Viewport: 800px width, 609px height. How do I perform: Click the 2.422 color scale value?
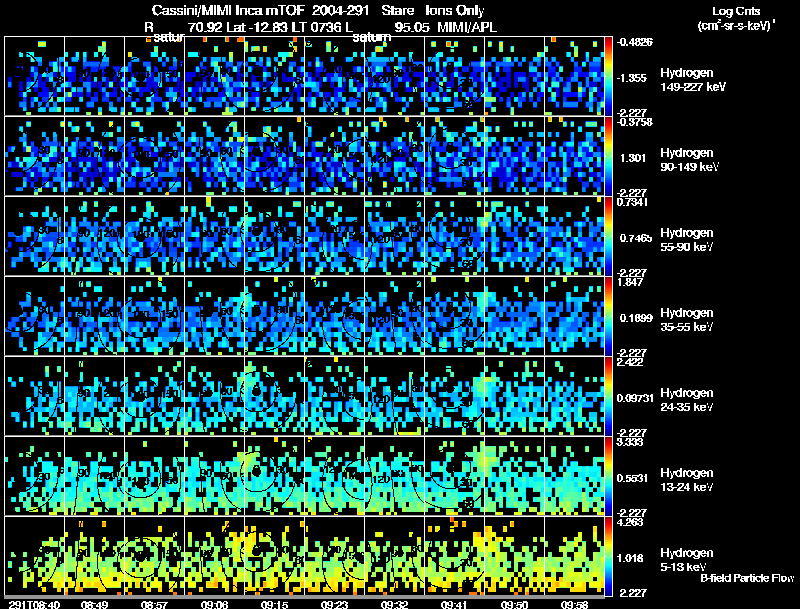(x=630, y=362)
